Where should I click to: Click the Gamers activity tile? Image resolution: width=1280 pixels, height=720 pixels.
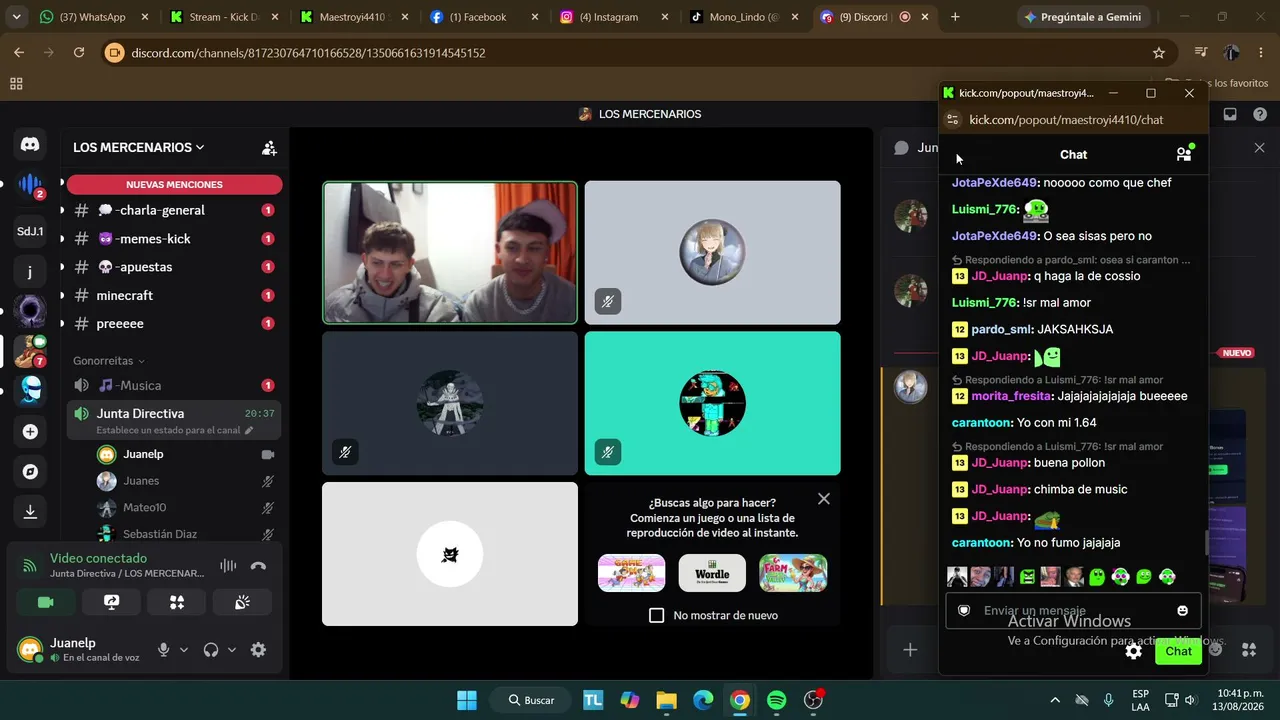631,573
